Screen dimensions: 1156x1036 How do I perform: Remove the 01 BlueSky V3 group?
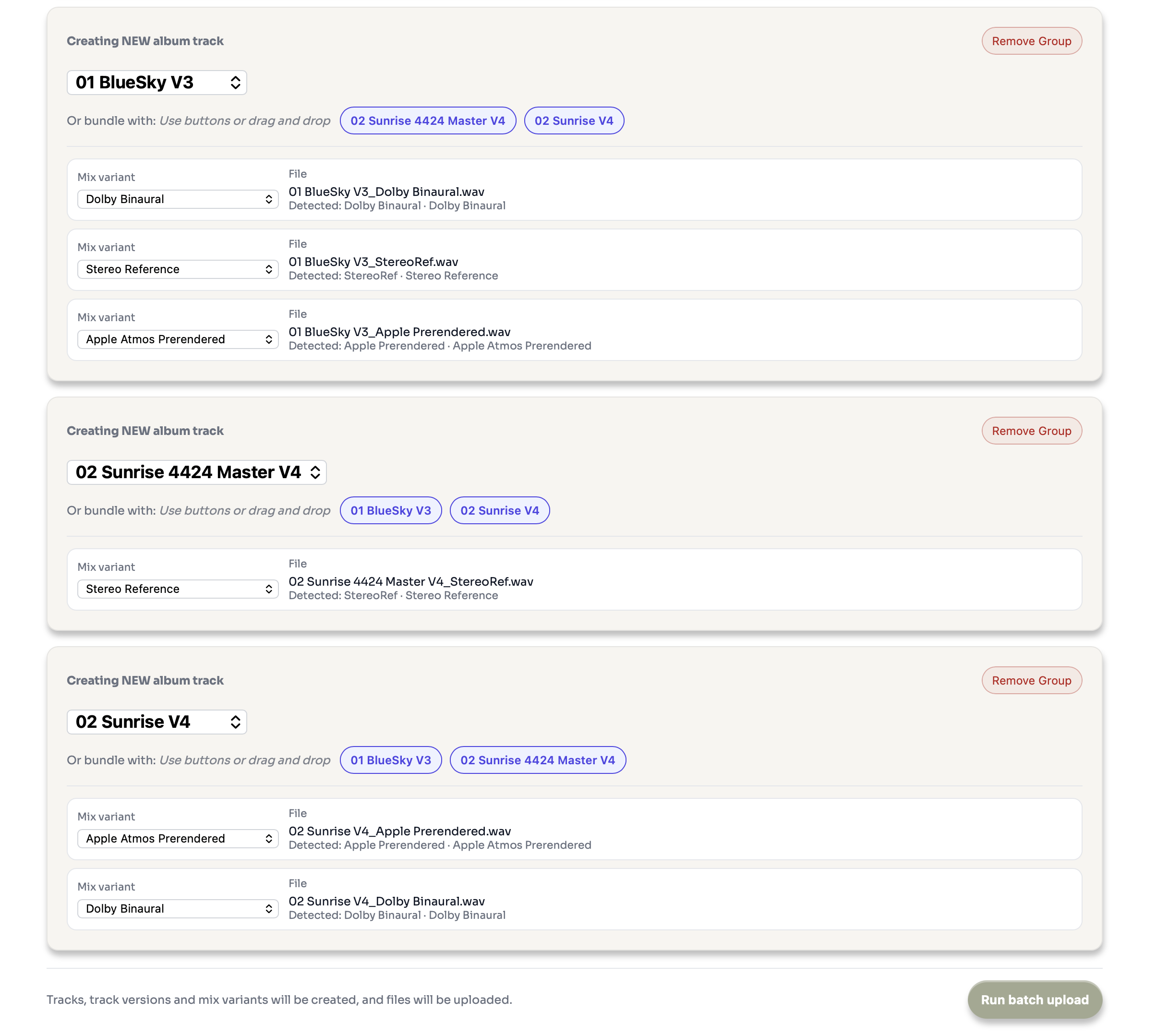(1031, 41)
